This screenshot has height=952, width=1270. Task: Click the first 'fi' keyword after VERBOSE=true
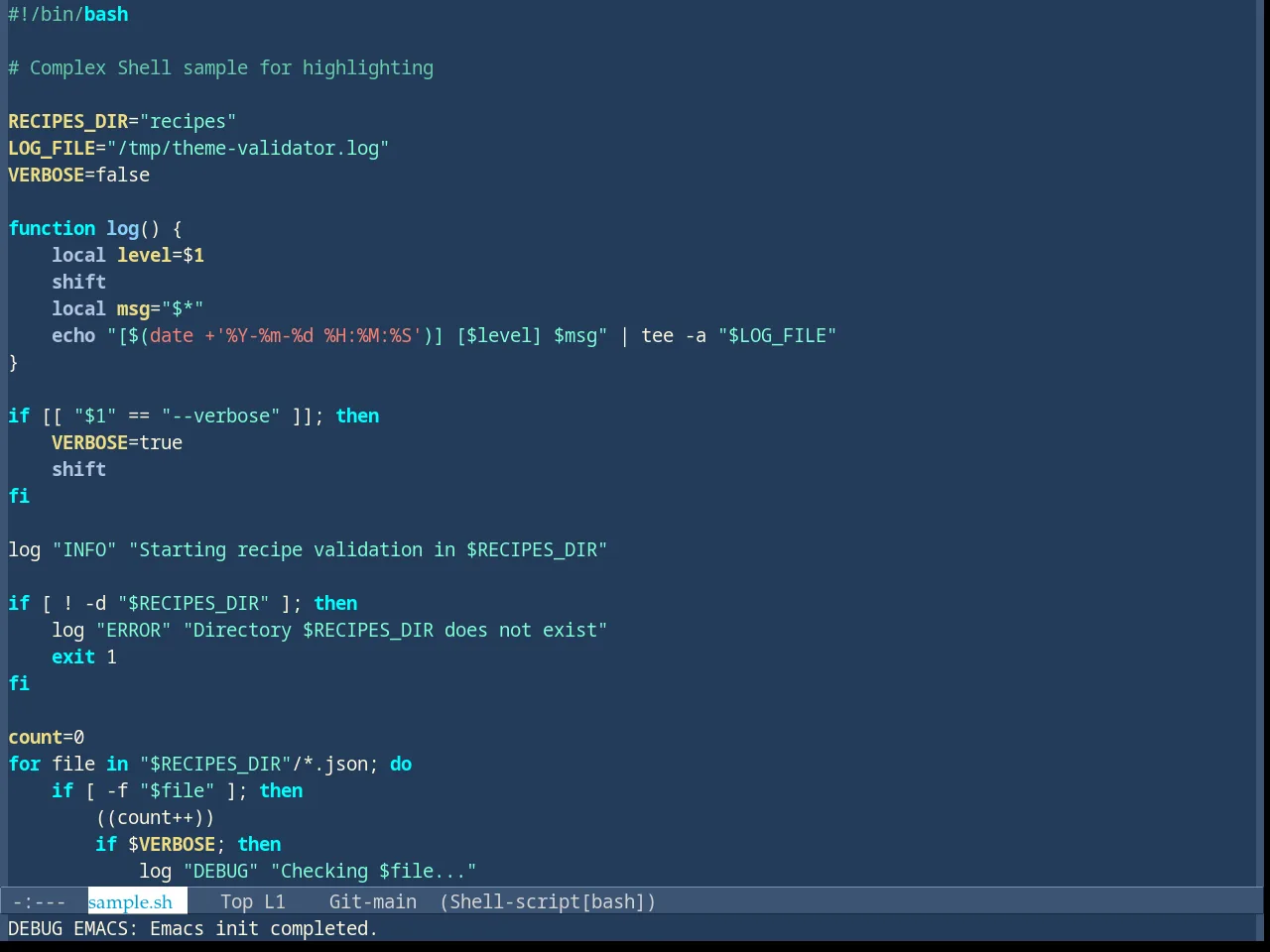pos(19,496)
